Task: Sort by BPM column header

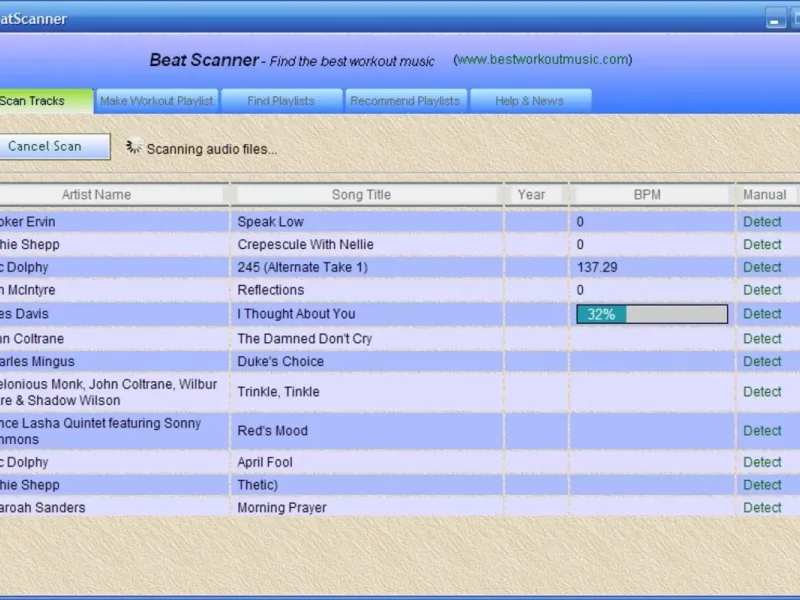Action: pos(647,194)
